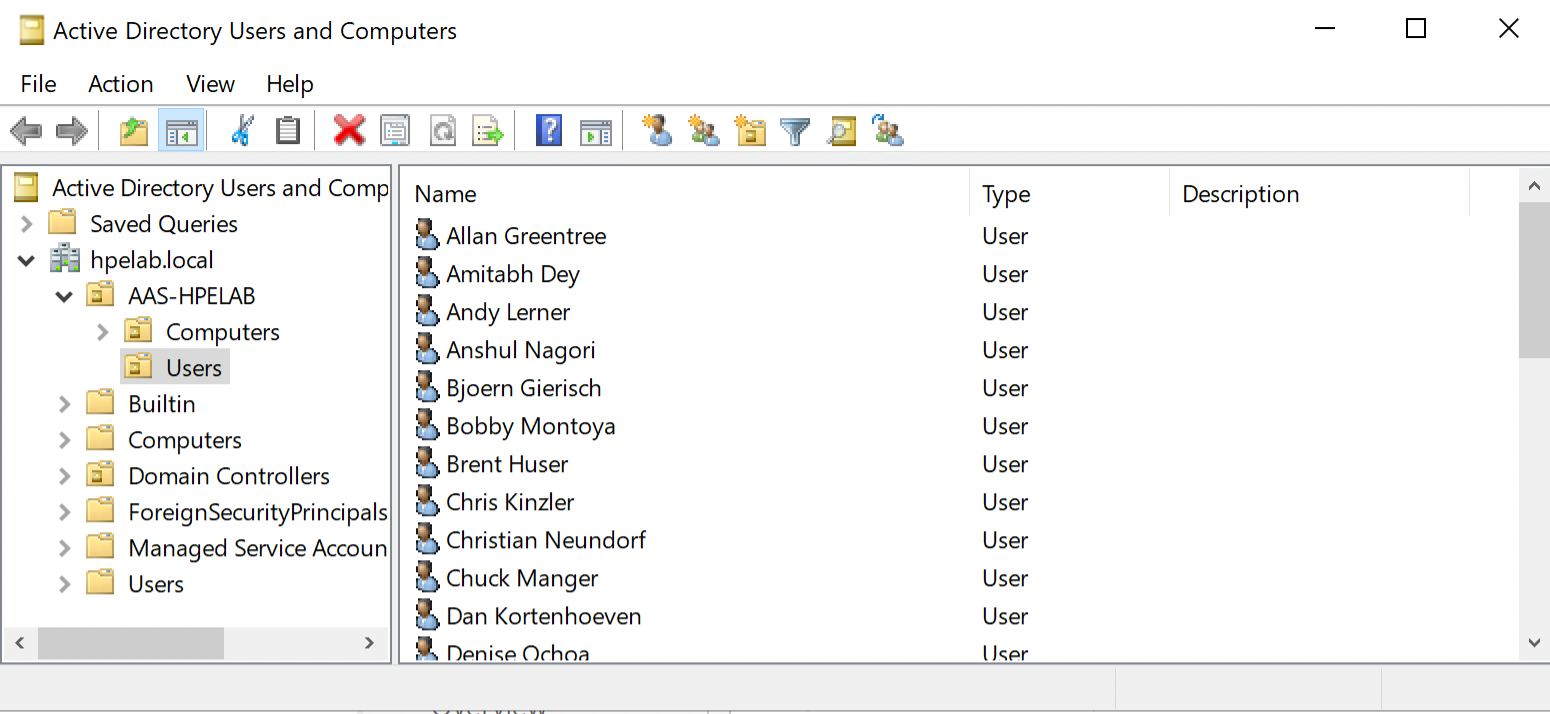Select user Bobby Montoya in list
1550x714 pixels.
(x=530, y=426)
